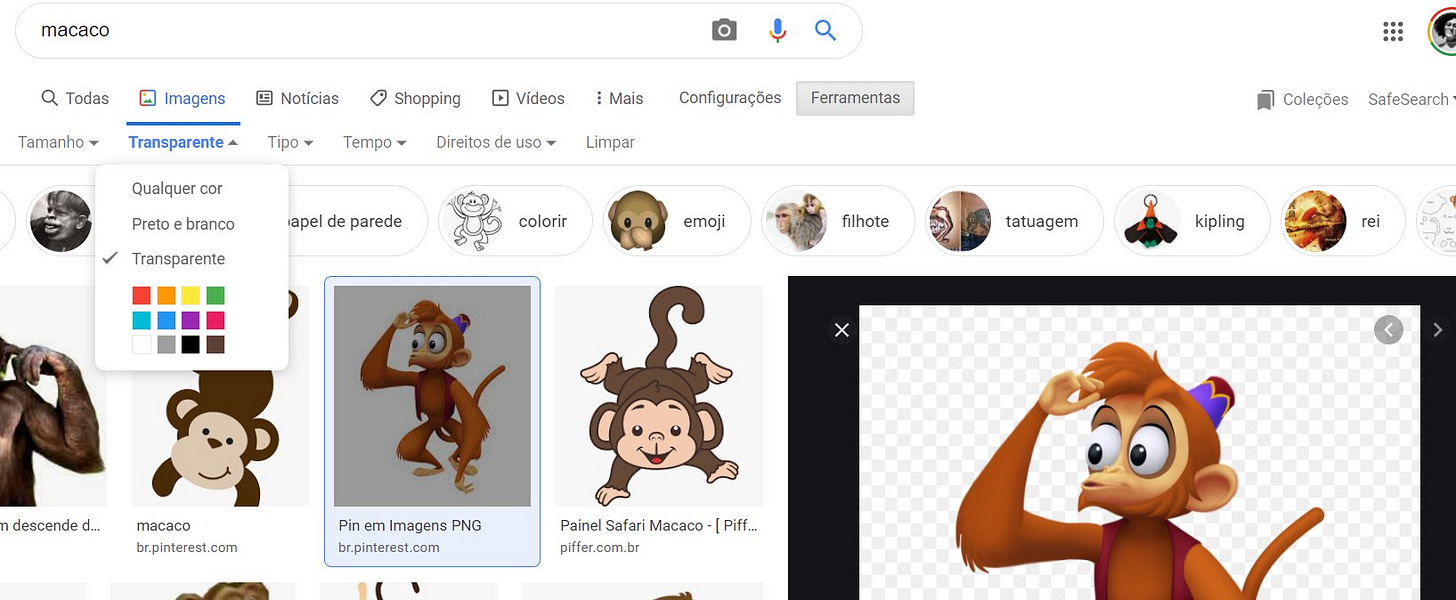
Task: Search by image using the camera icon
Action: (x=724, y=30)
